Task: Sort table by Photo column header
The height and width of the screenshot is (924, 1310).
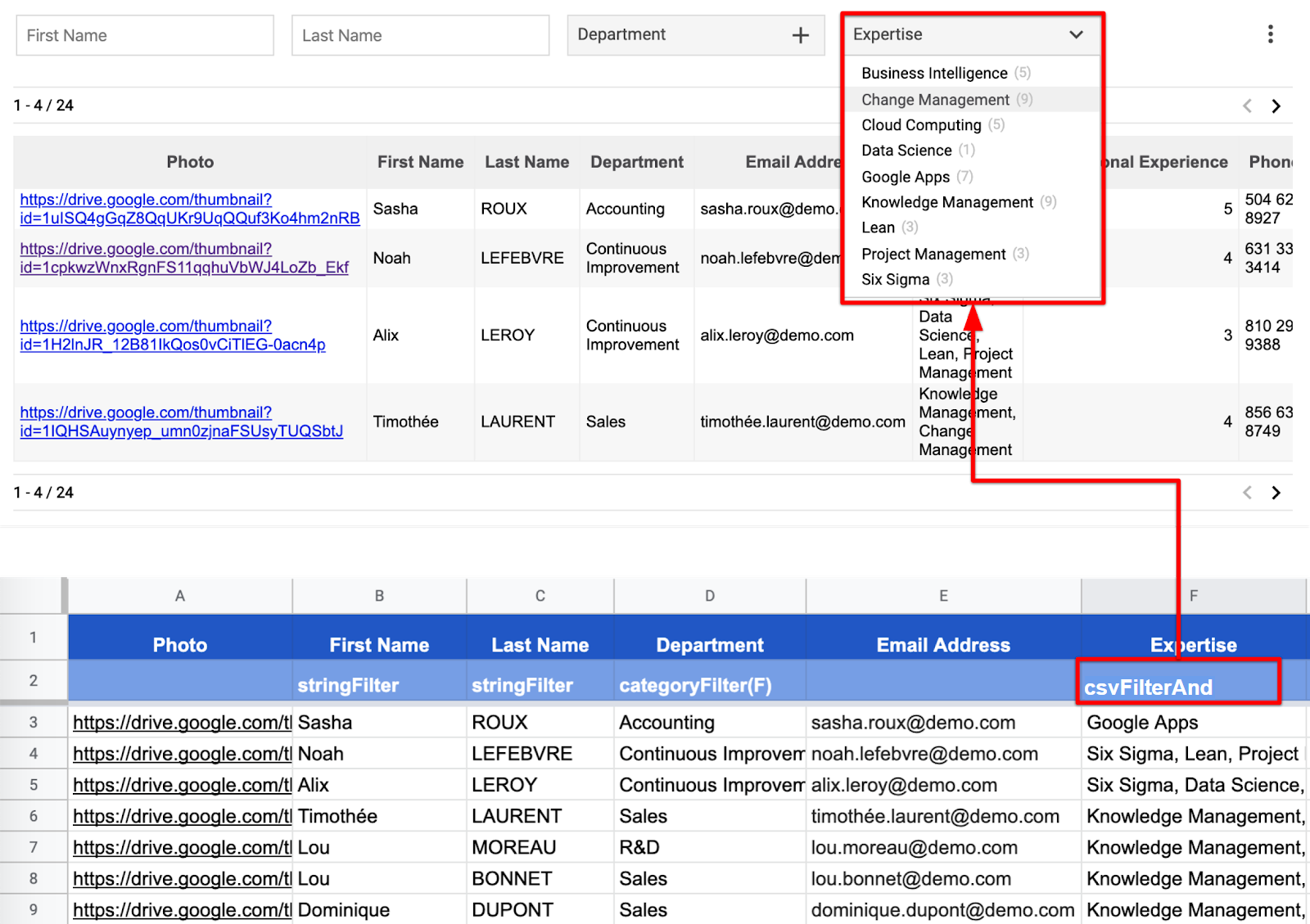Action: click(190, 162)
